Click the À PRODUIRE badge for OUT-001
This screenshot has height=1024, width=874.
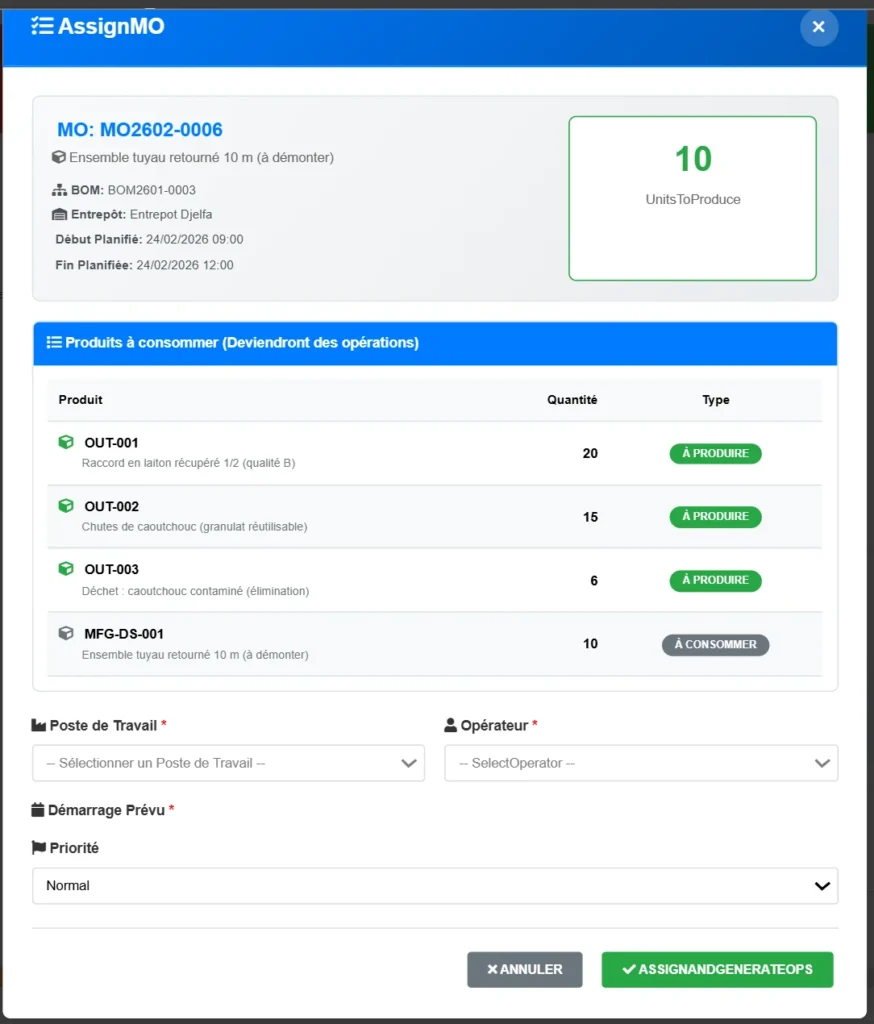coord(715,454)
